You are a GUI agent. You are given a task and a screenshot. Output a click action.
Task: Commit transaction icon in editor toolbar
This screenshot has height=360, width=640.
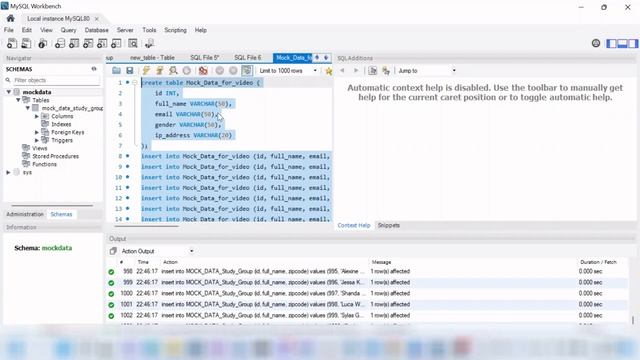tap(220, 71)
